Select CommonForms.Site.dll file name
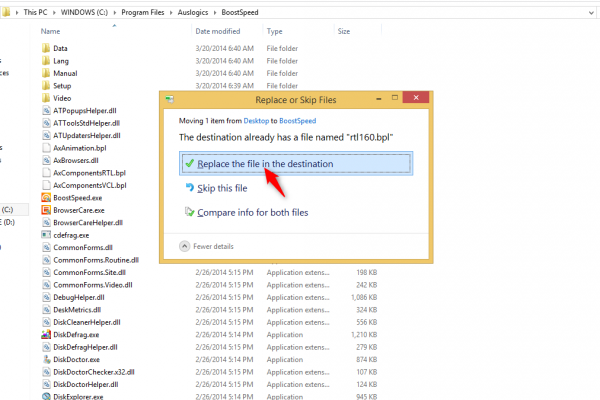Image resolution: width=600 pixels, height=400 pixels. point(90,272)
